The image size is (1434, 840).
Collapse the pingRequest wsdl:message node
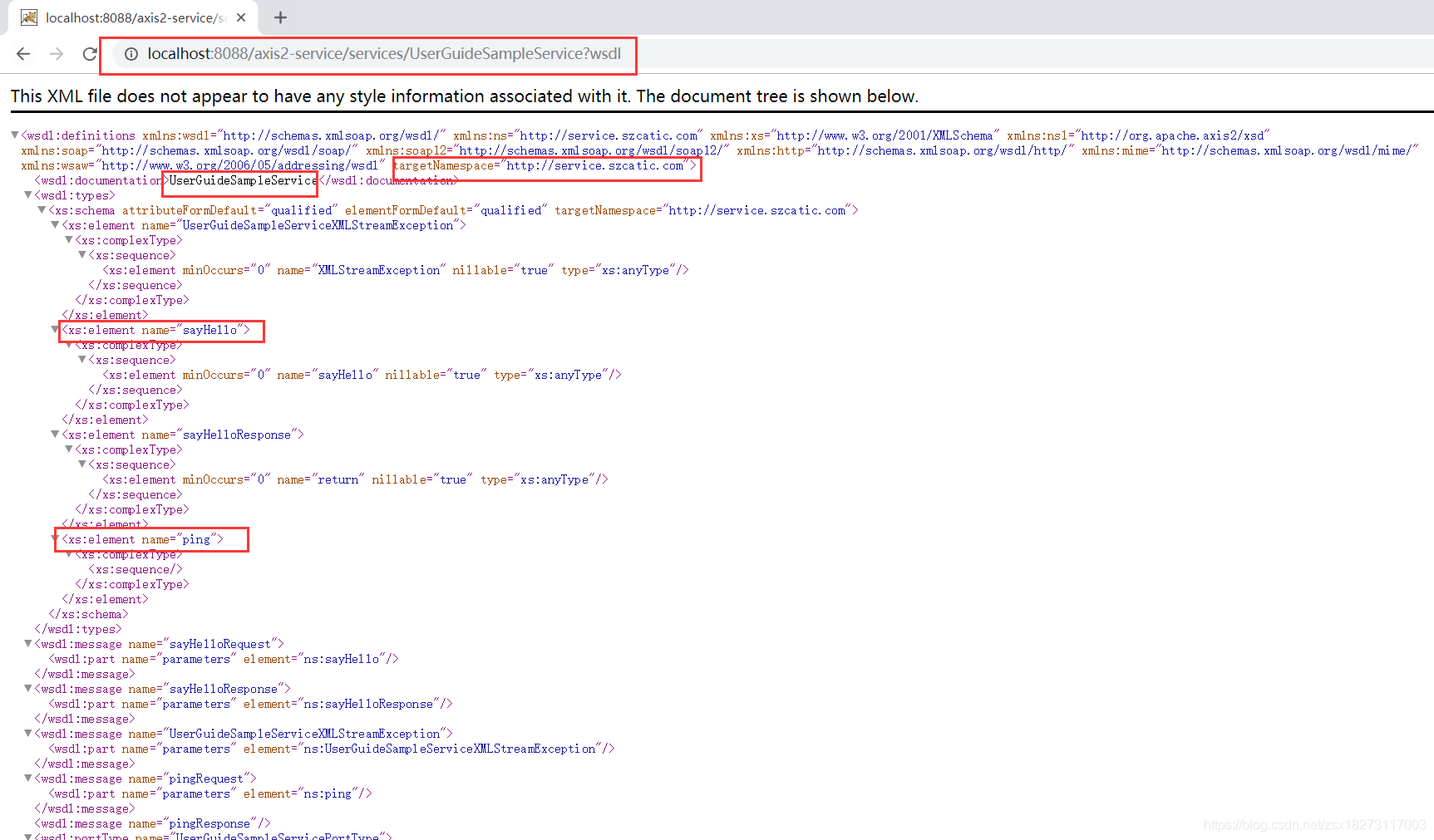click(x=28, y=778)
